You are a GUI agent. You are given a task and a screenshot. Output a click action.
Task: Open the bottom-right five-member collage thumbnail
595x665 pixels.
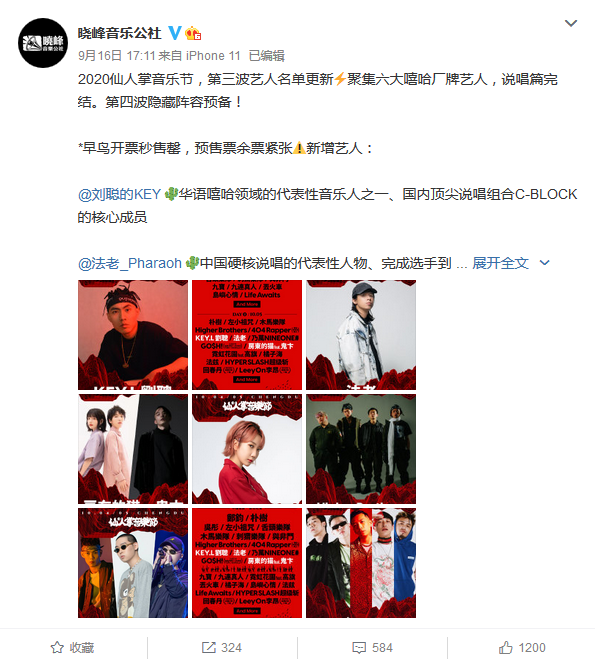click(x=361, y=563)
